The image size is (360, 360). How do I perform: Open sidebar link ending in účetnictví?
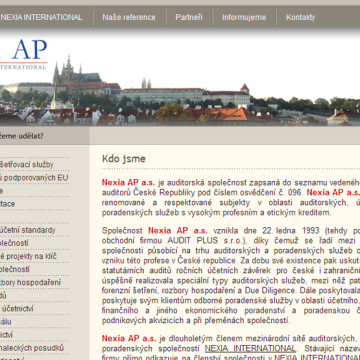[x=17, y=309]
